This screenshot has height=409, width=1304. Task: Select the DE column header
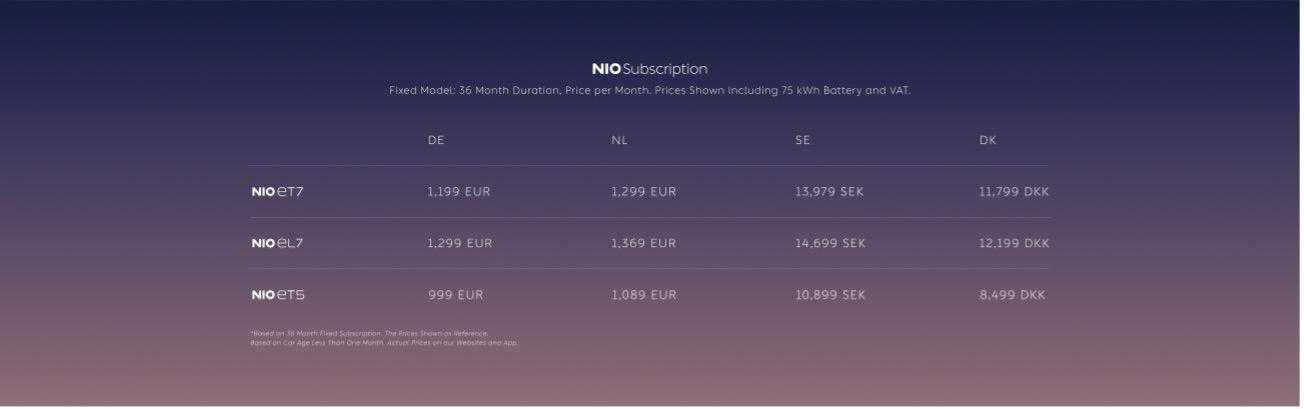(x=436, y=141)
